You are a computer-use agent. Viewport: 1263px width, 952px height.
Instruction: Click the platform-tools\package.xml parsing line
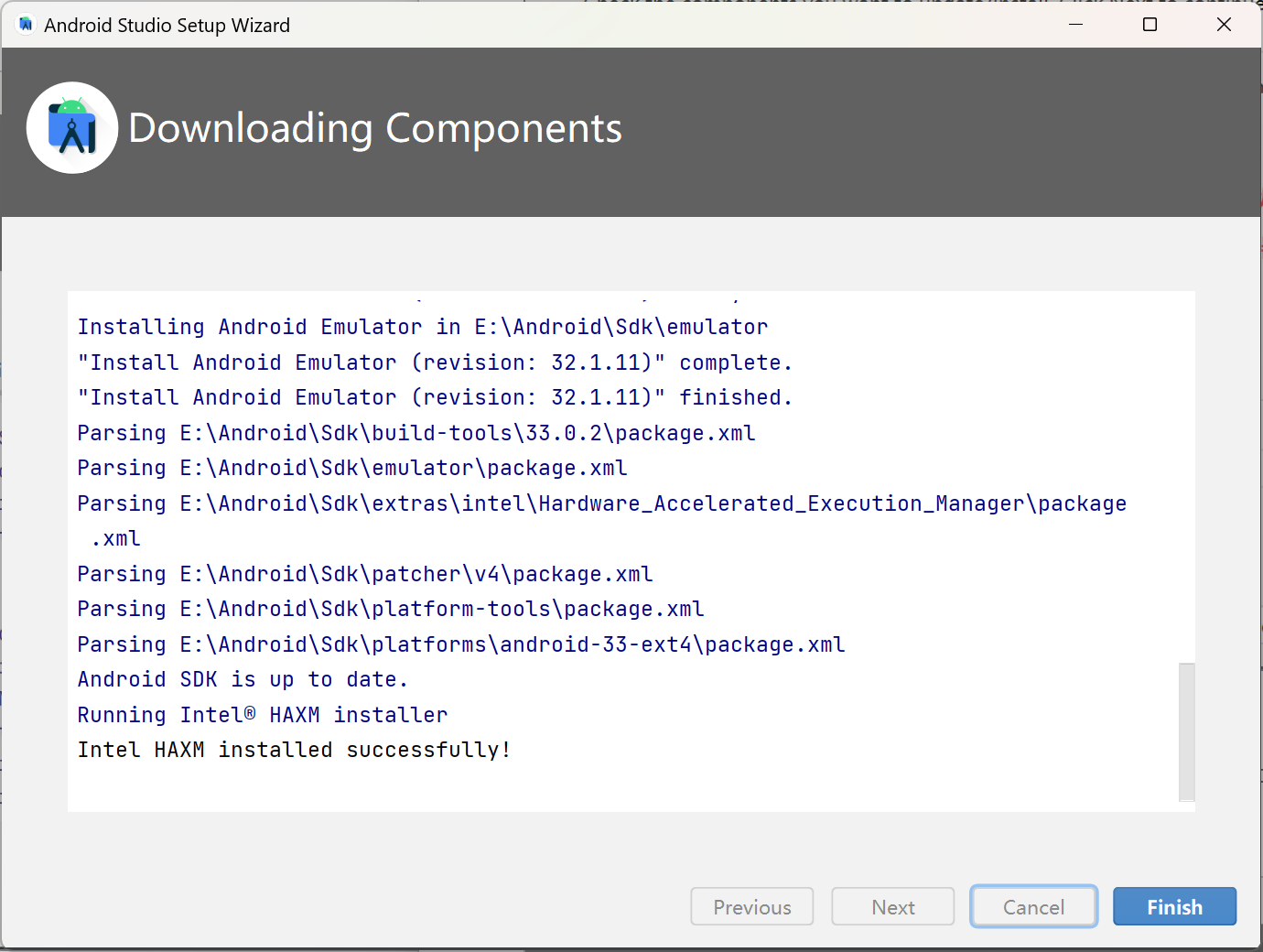click(391, 609)
